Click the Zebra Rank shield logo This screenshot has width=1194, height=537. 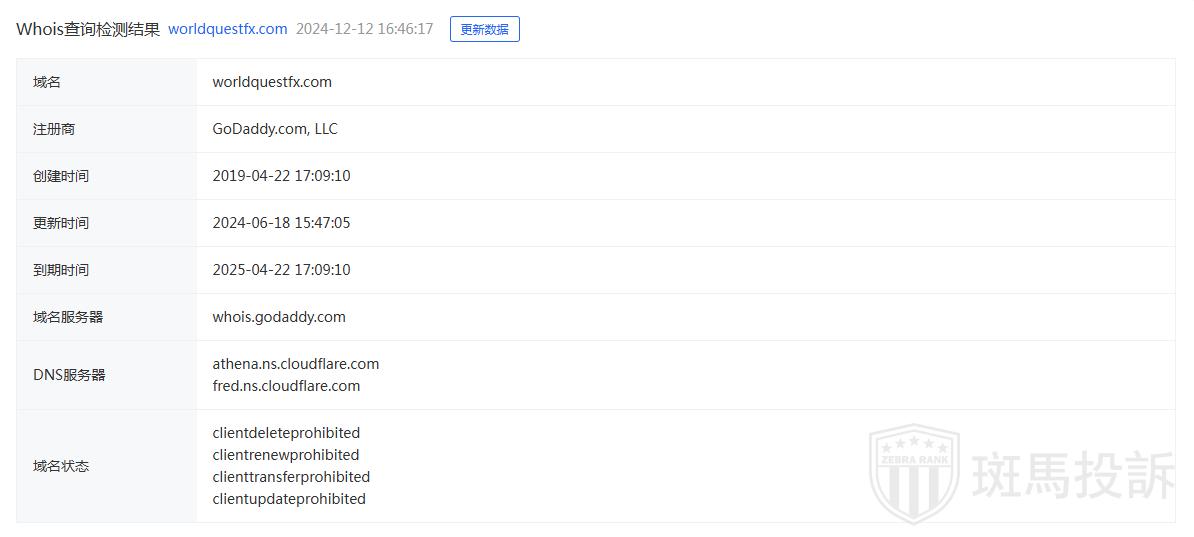pyautogui.click(x=913, y=474)
